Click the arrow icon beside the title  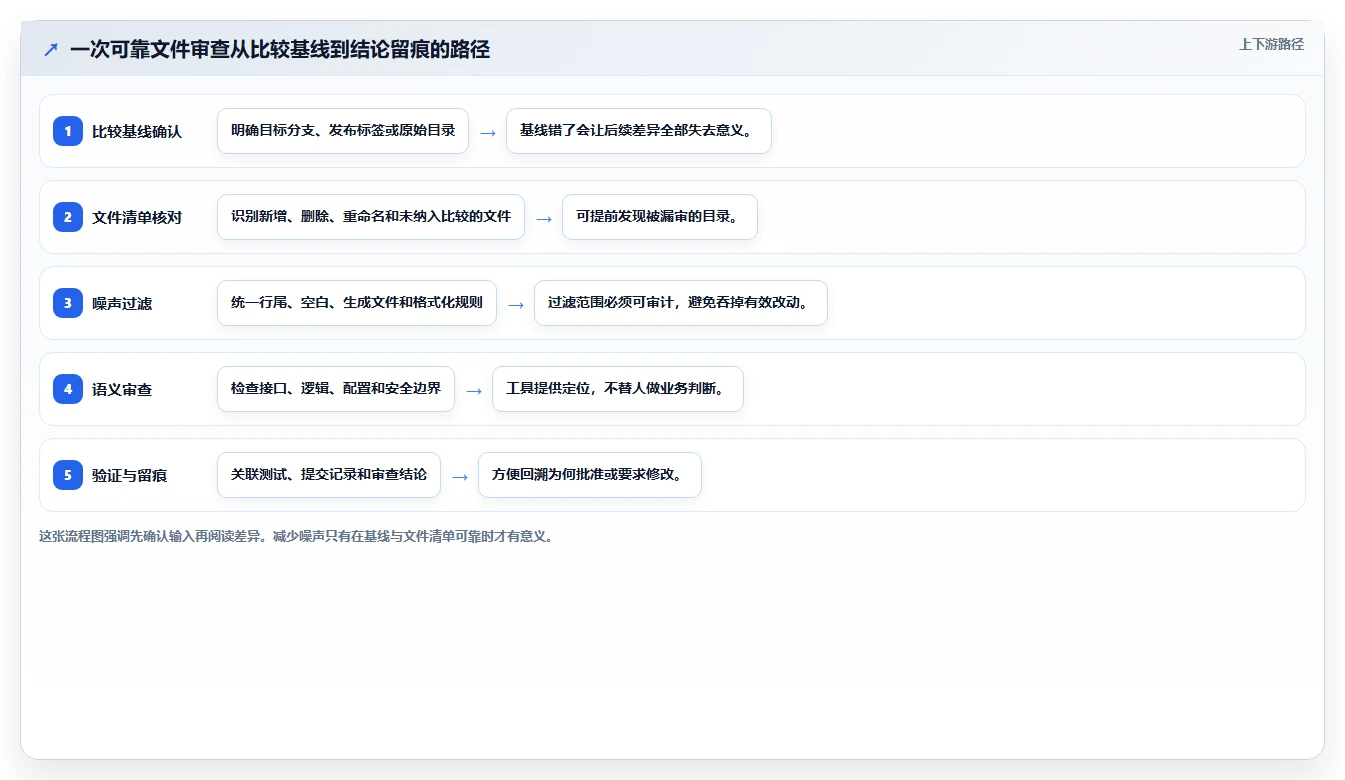click(x=51, y=49)
